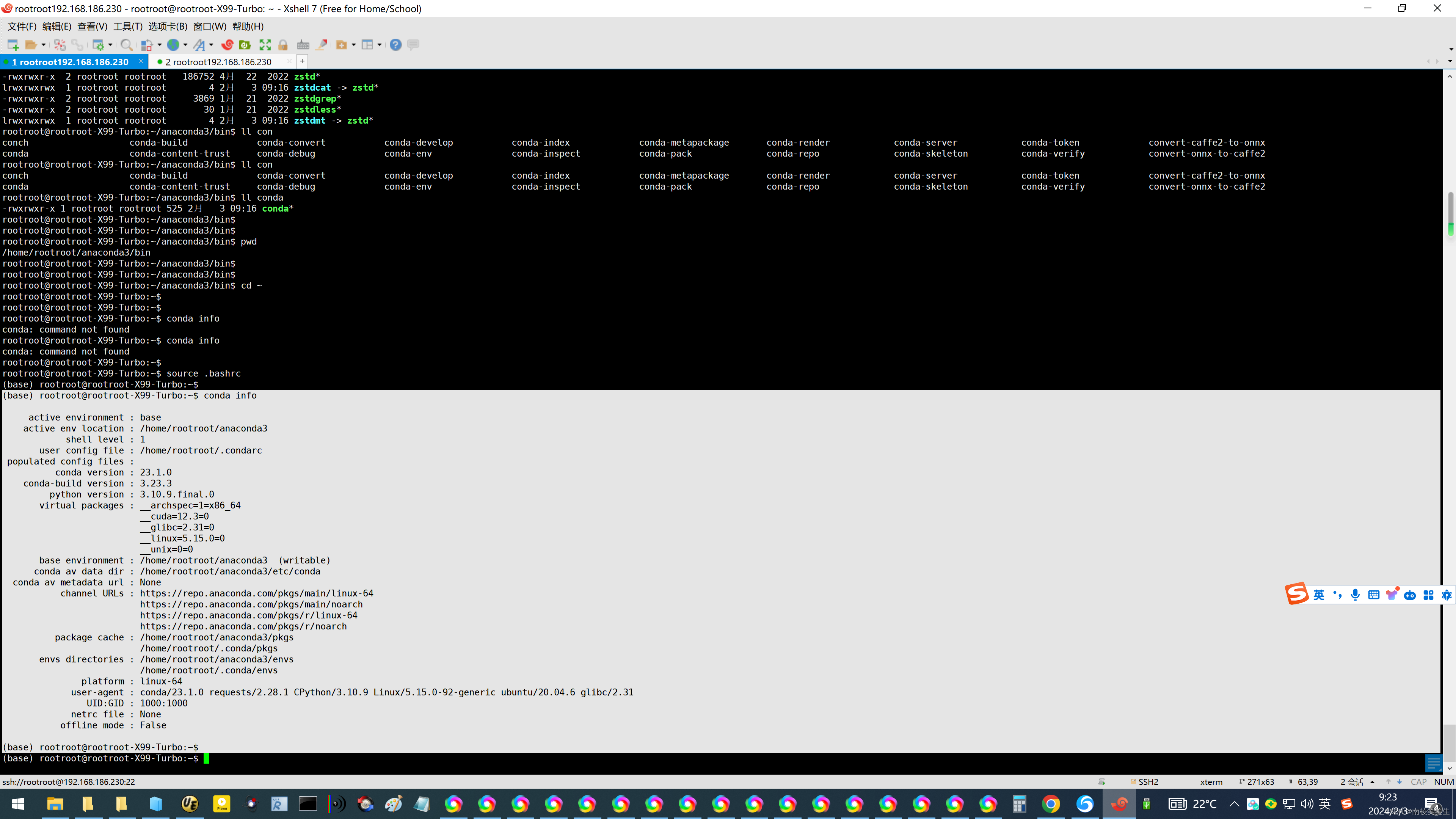Open the 查看(V) menu
Image resolution: width=1456 pixels, height=819 pixels.
[92, 27]
